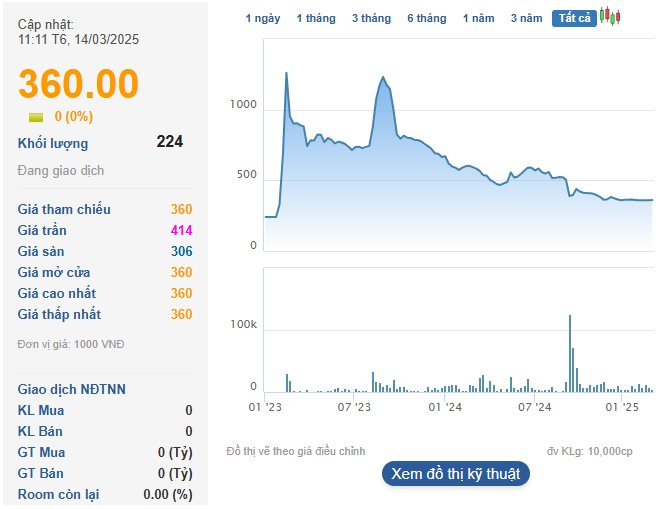659x509 pixels.
Task: Select the "1 ngày" time range tab
Action: (264, 19)
